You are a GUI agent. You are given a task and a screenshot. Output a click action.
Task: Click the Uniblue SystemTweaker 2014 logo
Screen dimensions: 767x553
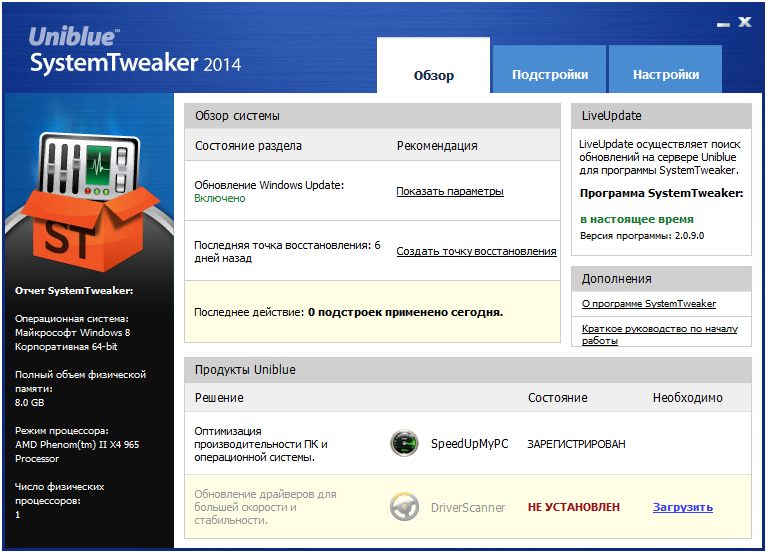pos(135,50)
